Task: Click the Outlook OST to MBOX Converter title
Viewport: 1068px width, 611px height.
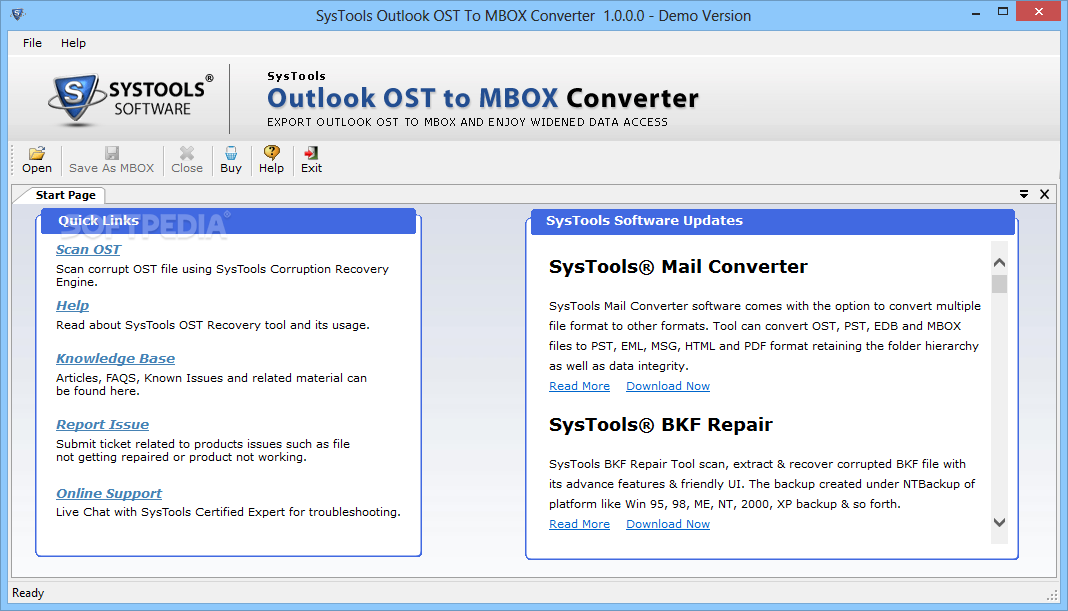Action: [x=483, y=98]
